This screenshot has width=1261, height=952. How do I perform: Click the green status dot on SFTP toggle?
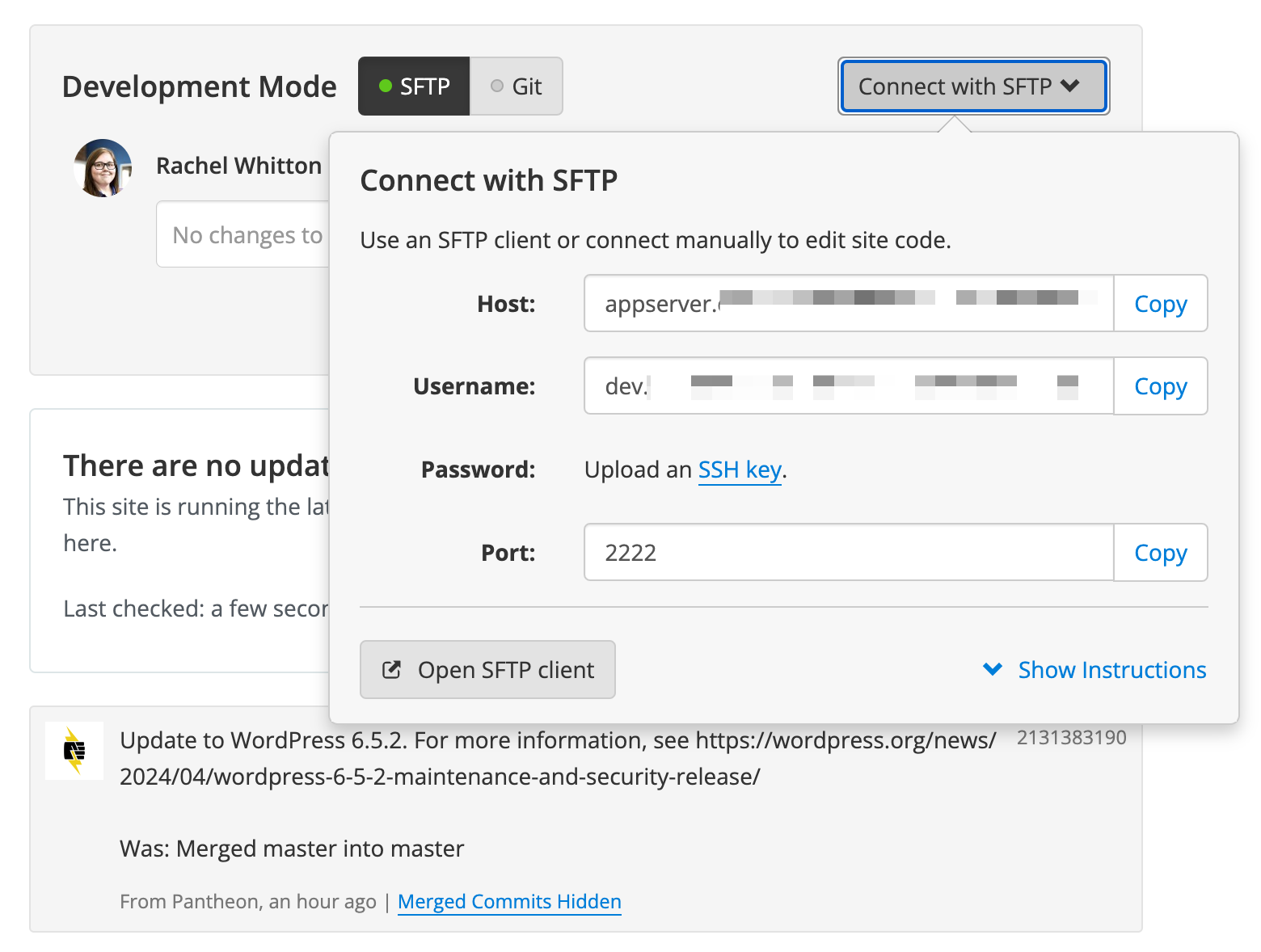pyautogui.click(x=386, y=86)
